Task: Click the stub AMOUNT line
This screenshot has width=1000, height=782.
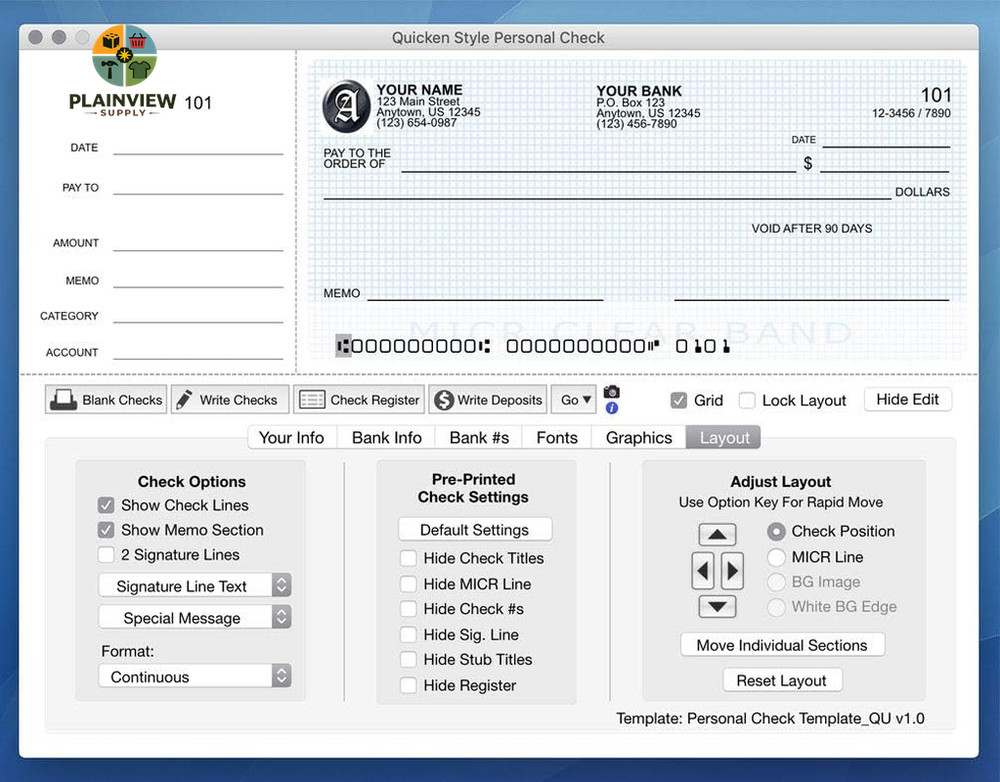Action: tap(198, 250)
